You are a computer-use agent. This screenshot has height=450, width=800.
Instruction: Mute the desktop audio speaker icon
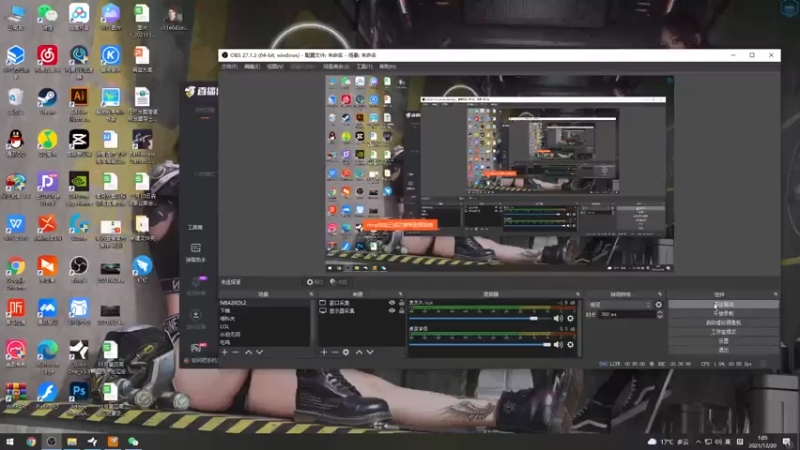coord(558,345)
